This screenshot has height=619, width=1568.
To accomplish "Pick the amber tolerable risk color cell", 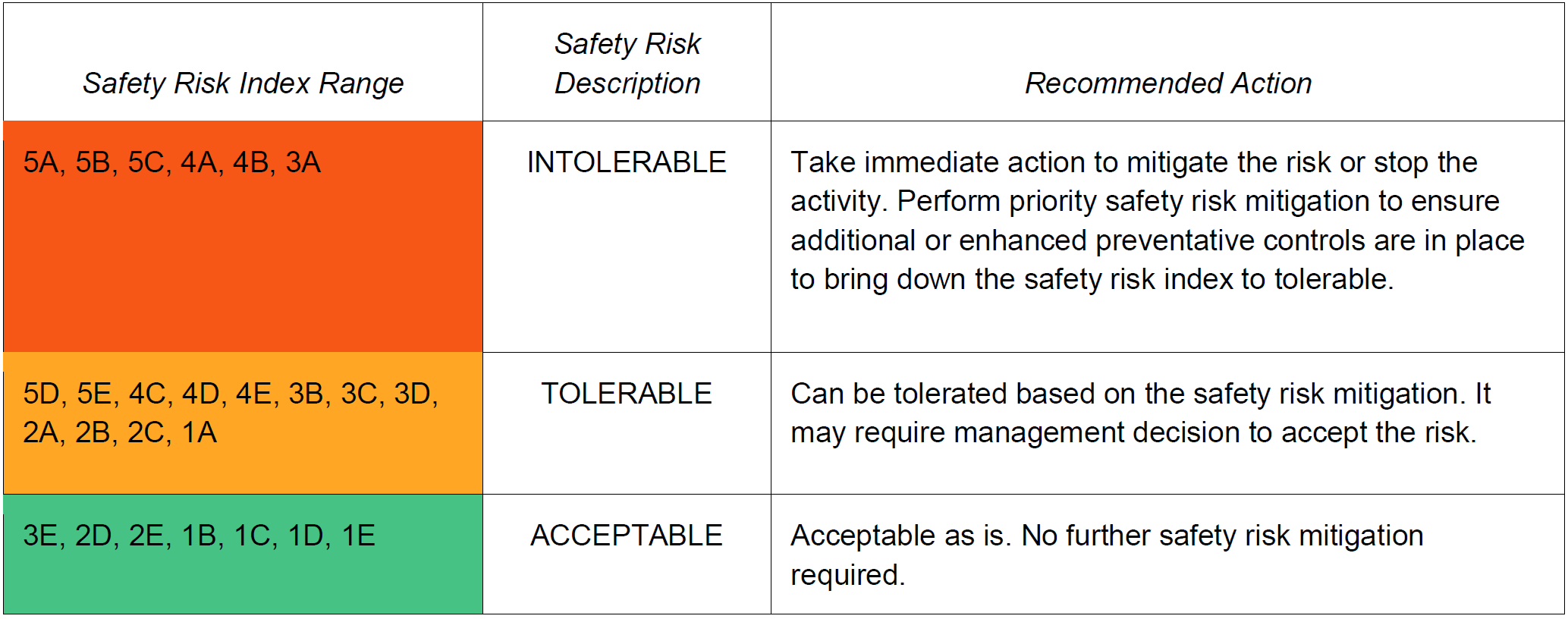I will pos(243,470).
